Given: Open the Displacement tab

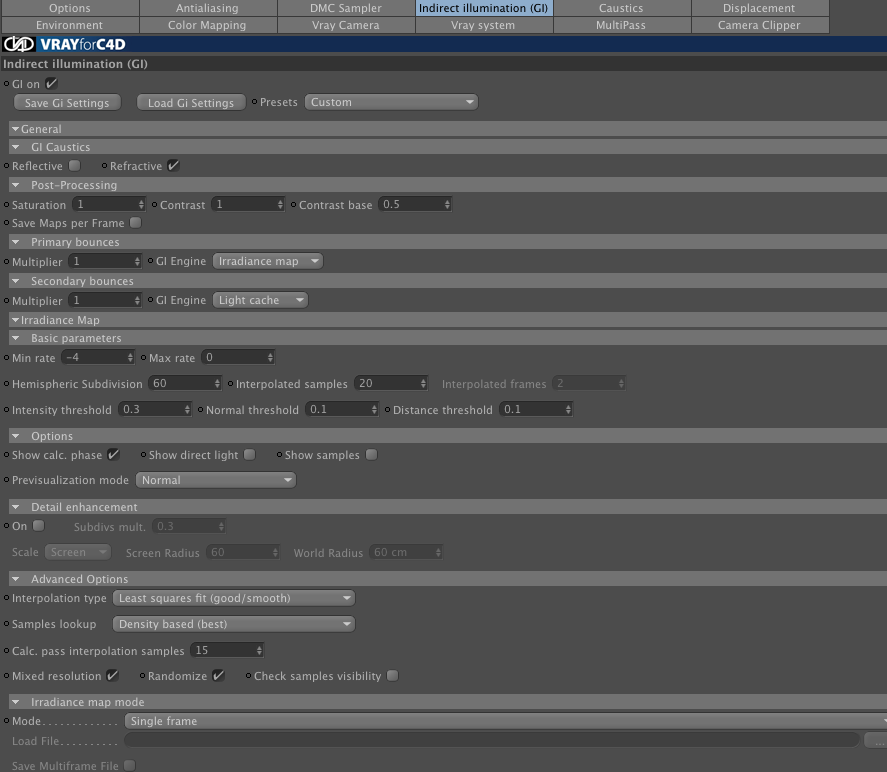Looking at the screenshot, I should tap(759, 8).
